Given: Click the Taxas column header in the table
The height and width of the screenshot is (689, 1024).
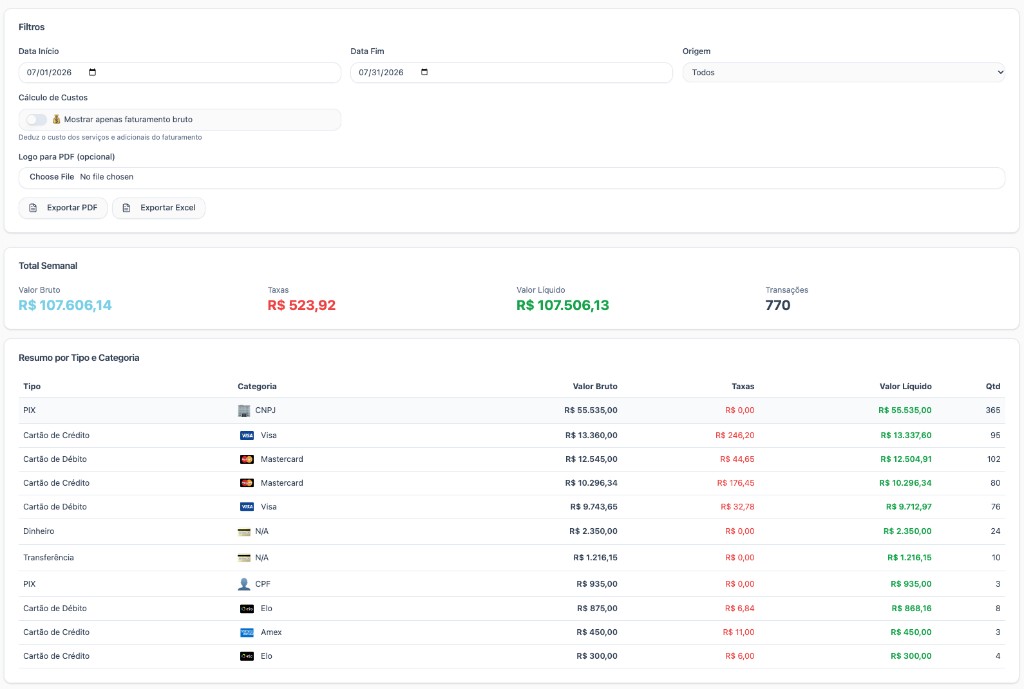Looking at the screenshot, I should (x=743, y=387).
